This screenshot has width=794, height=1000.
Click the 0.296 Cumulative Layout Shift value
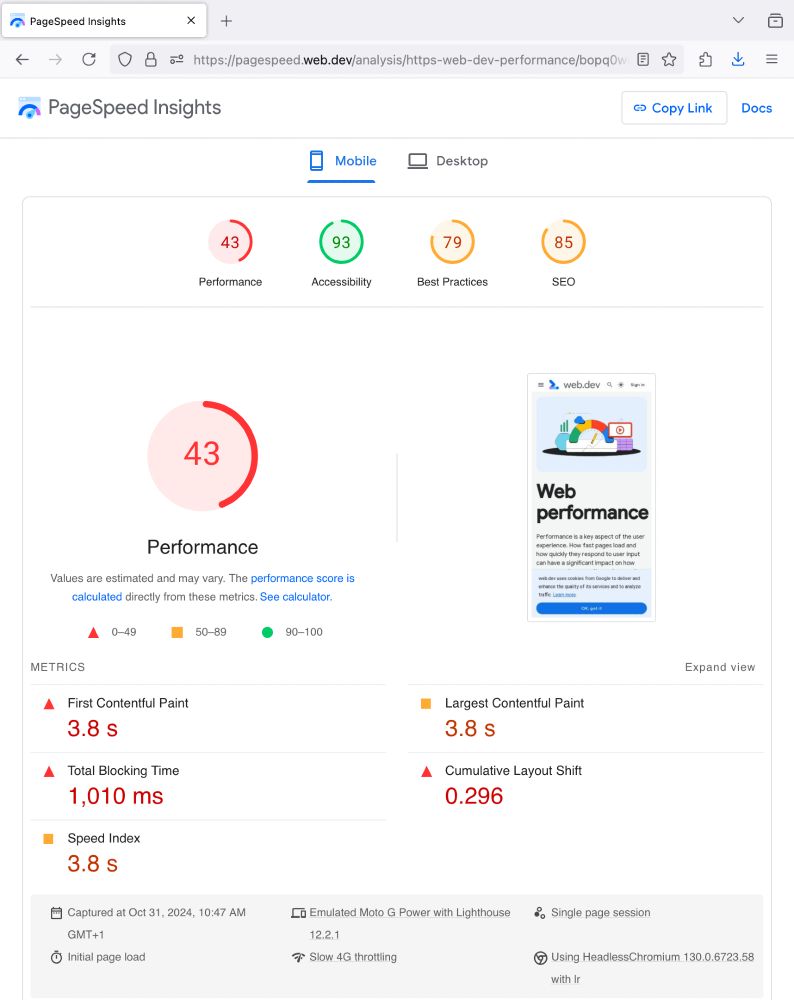pyautogui.click(x=474, y=796)
